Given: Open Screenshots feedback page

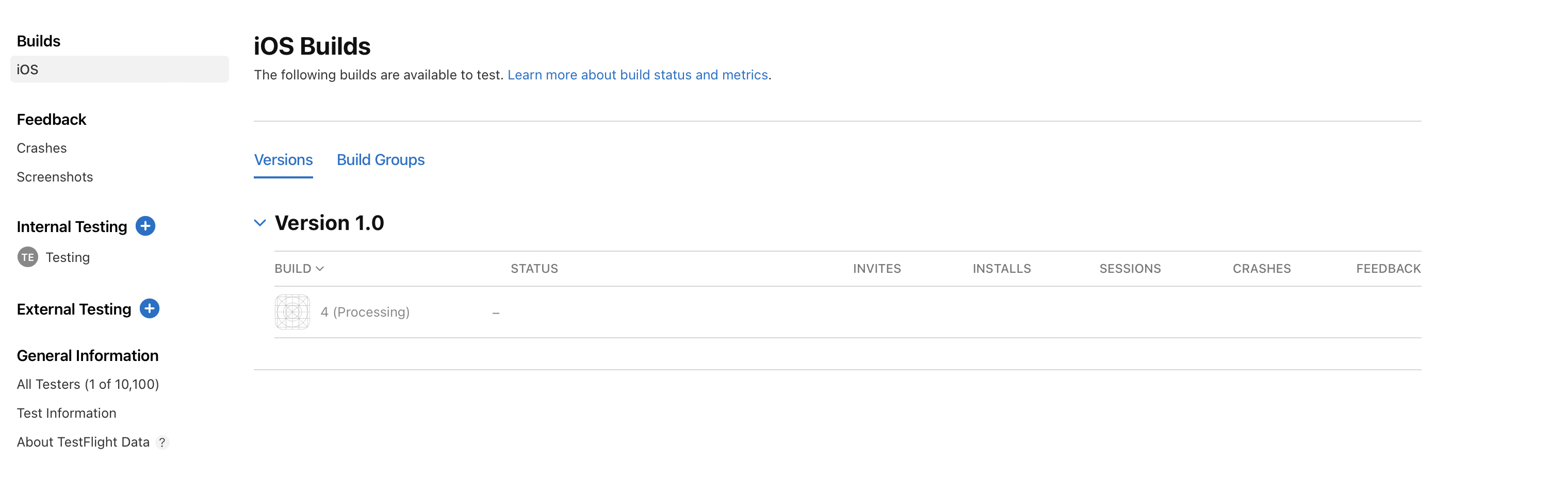Looking at the screenshot, I should (x=55, y=177).
